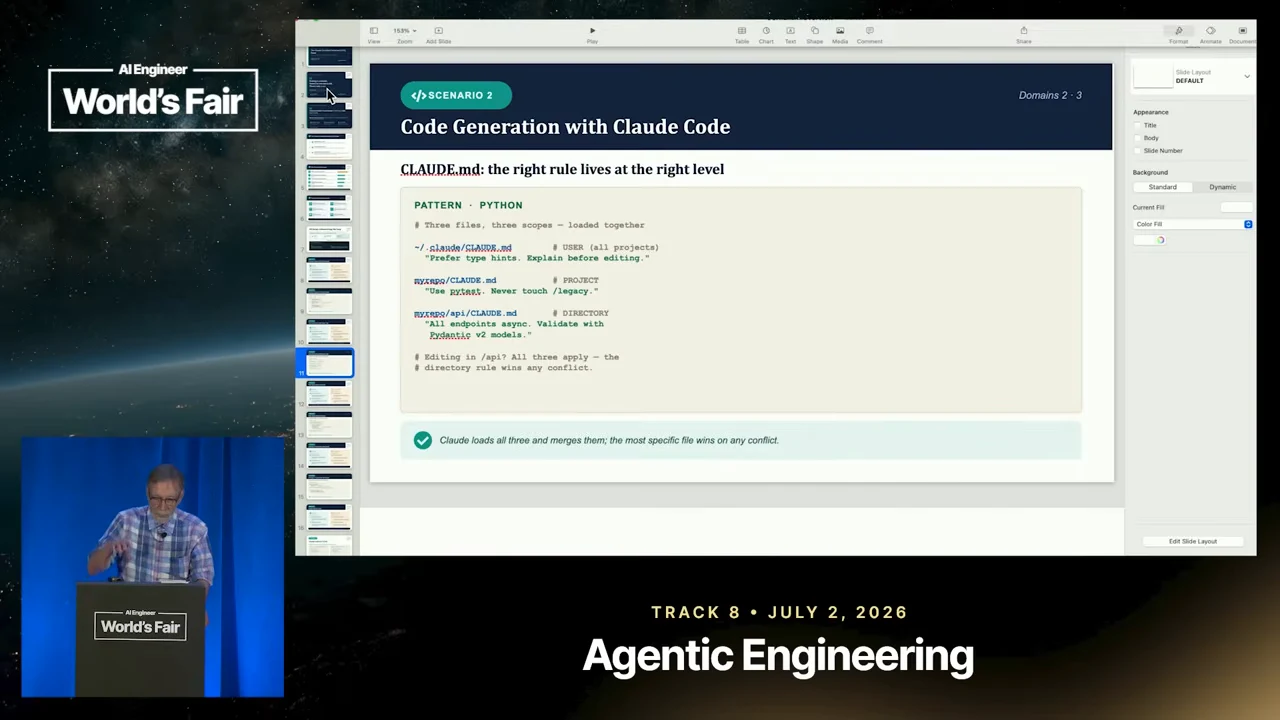Select slide 16 thumbnail in navigator
The width and height of the screenshot is (1280, 720).
point(329,517)
